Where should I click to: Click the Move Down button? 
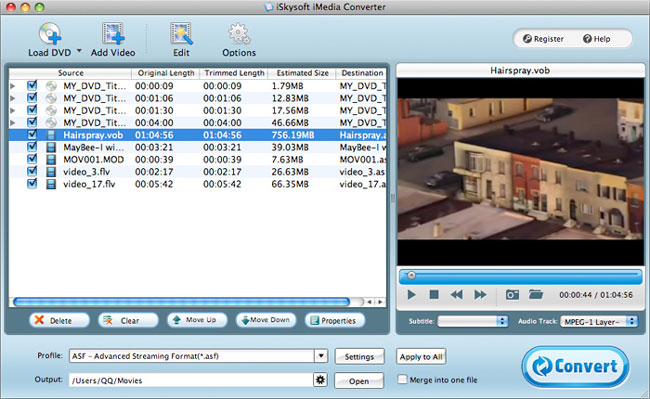(266, 320)
